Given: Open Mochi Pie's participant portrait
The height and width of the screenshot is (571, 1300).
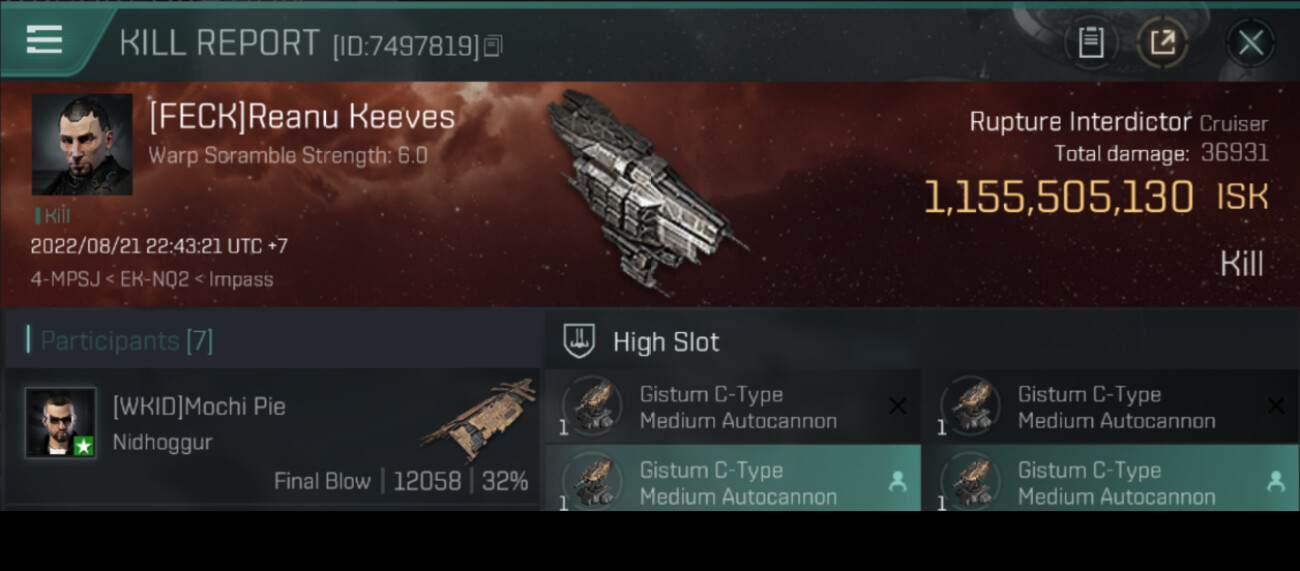Looking at the screenshot, I should point(61,423).
